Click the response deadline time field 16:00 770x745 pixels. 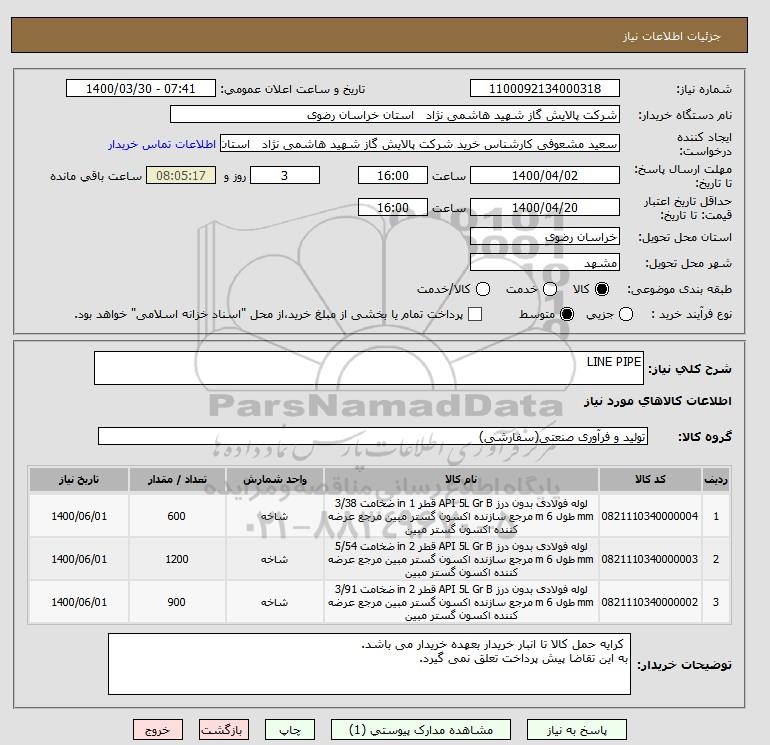(392, 175)
